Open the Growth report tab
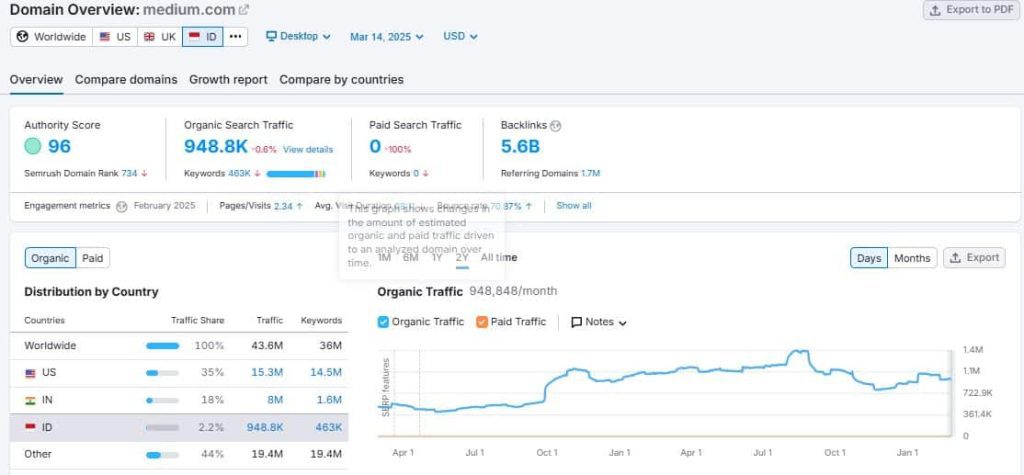 (x=228, y=80)
